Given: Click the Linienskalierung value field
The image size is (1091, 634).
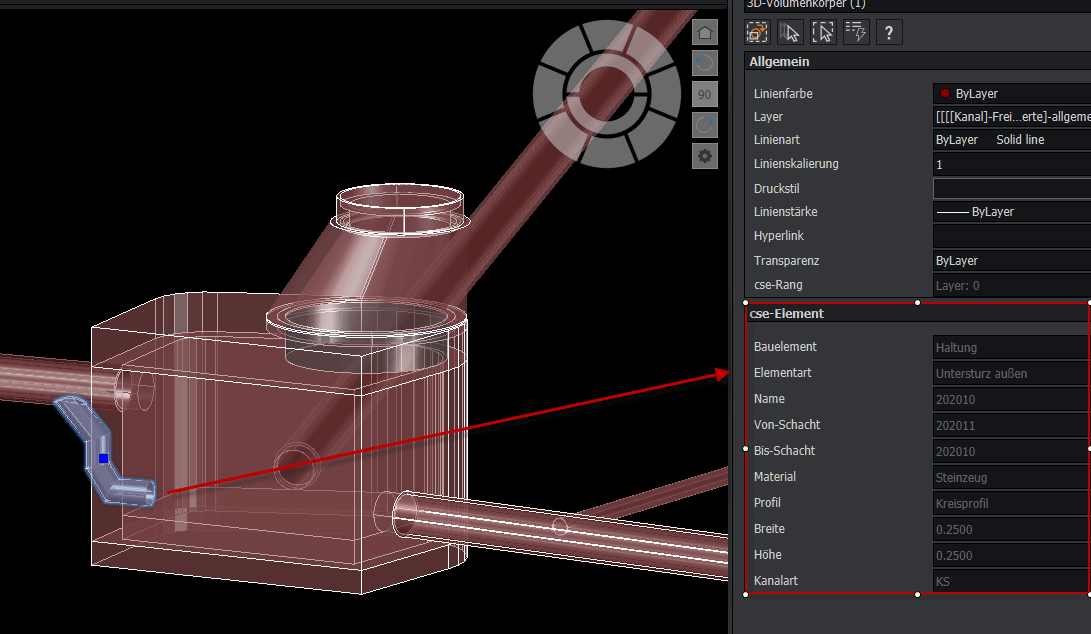Looking at the screenshot, I should [1010, 164].
